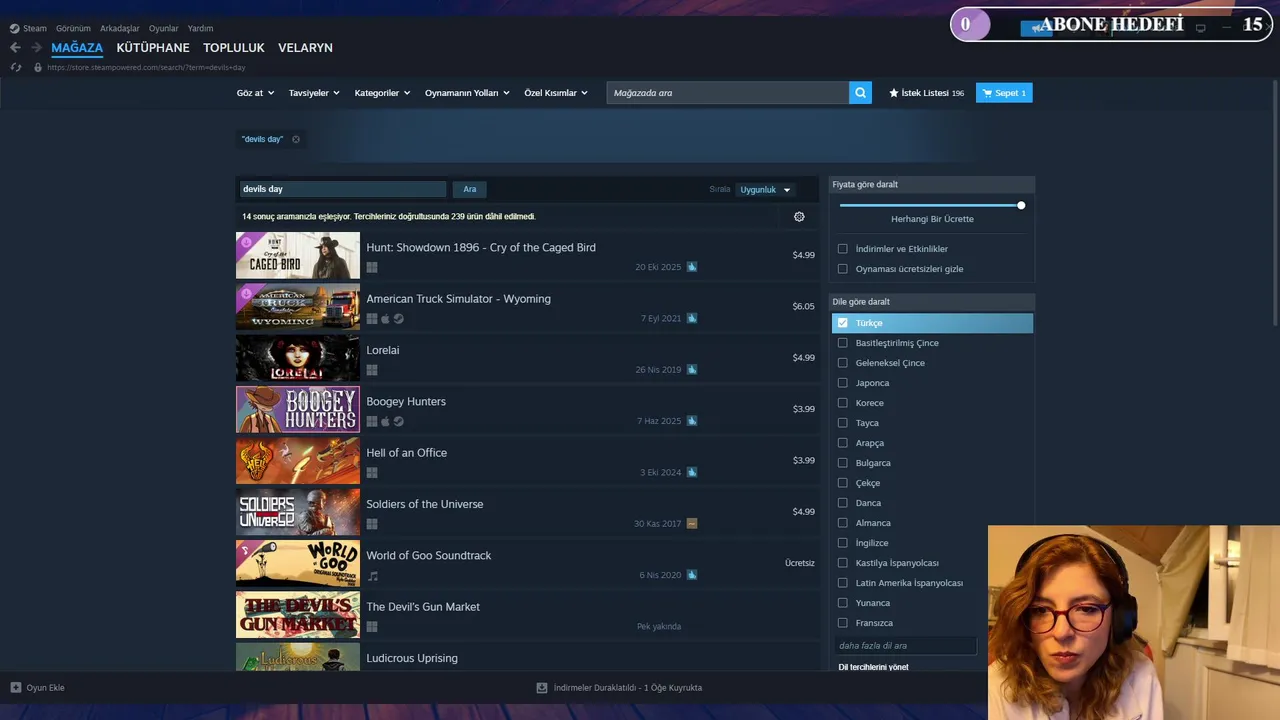Viewport: 1280px width, 720px height.
Task: Click Windows icon on Hell of an Office row
Action: [x=372, y=472]
